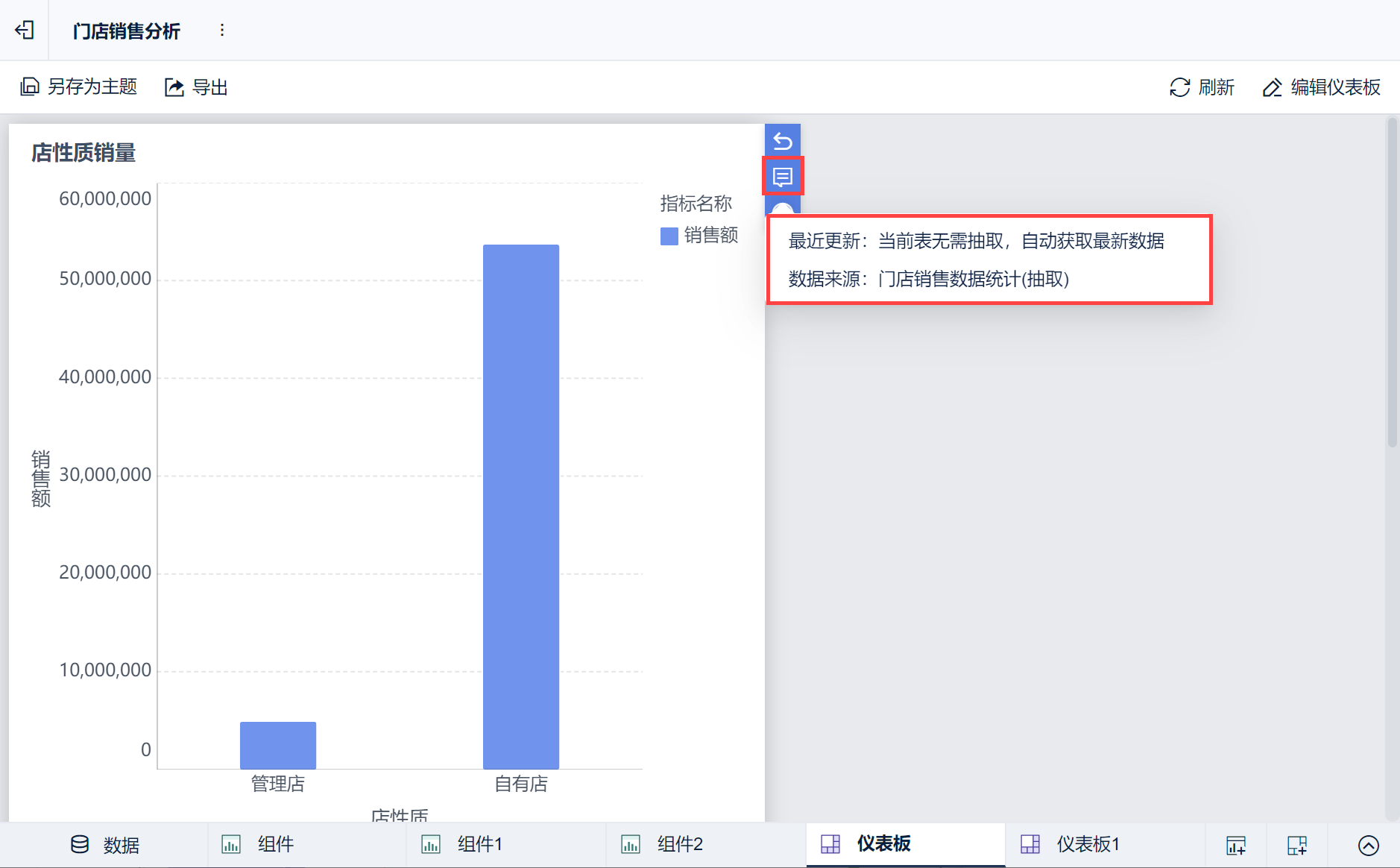Click the 数据来源 line in the tooltip
The image size is (1400, 868).
tap(929, 280)
